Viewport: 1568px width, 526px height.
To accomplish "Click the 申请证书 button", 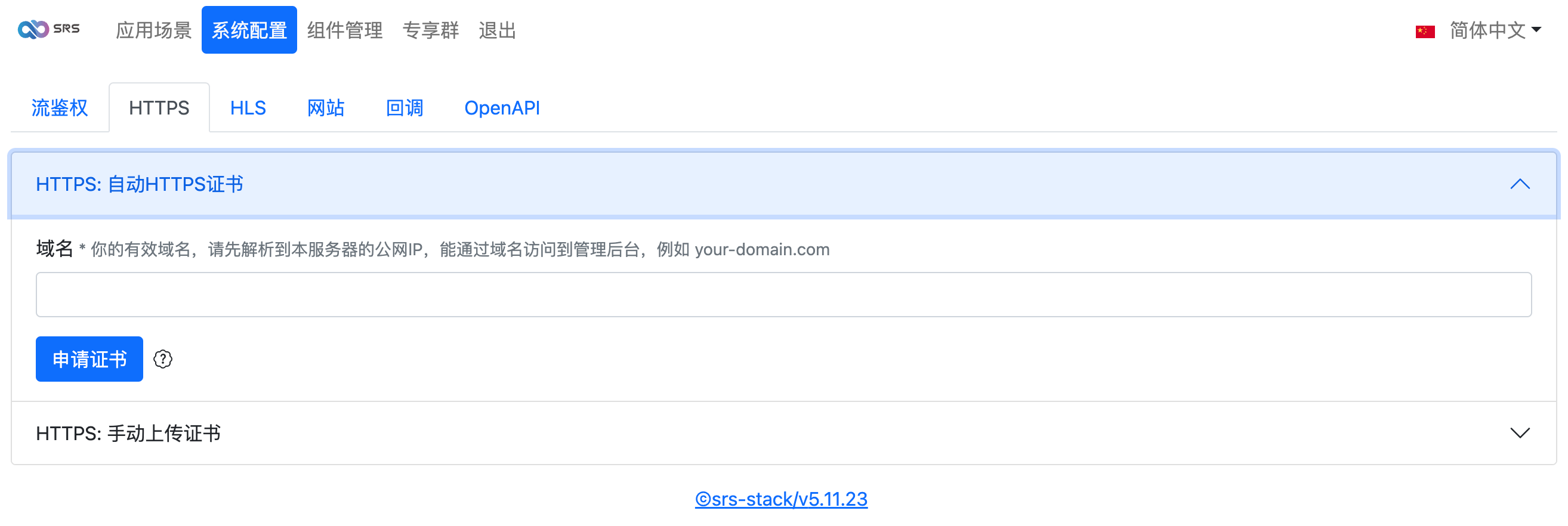I will click(x=89, y=360).
